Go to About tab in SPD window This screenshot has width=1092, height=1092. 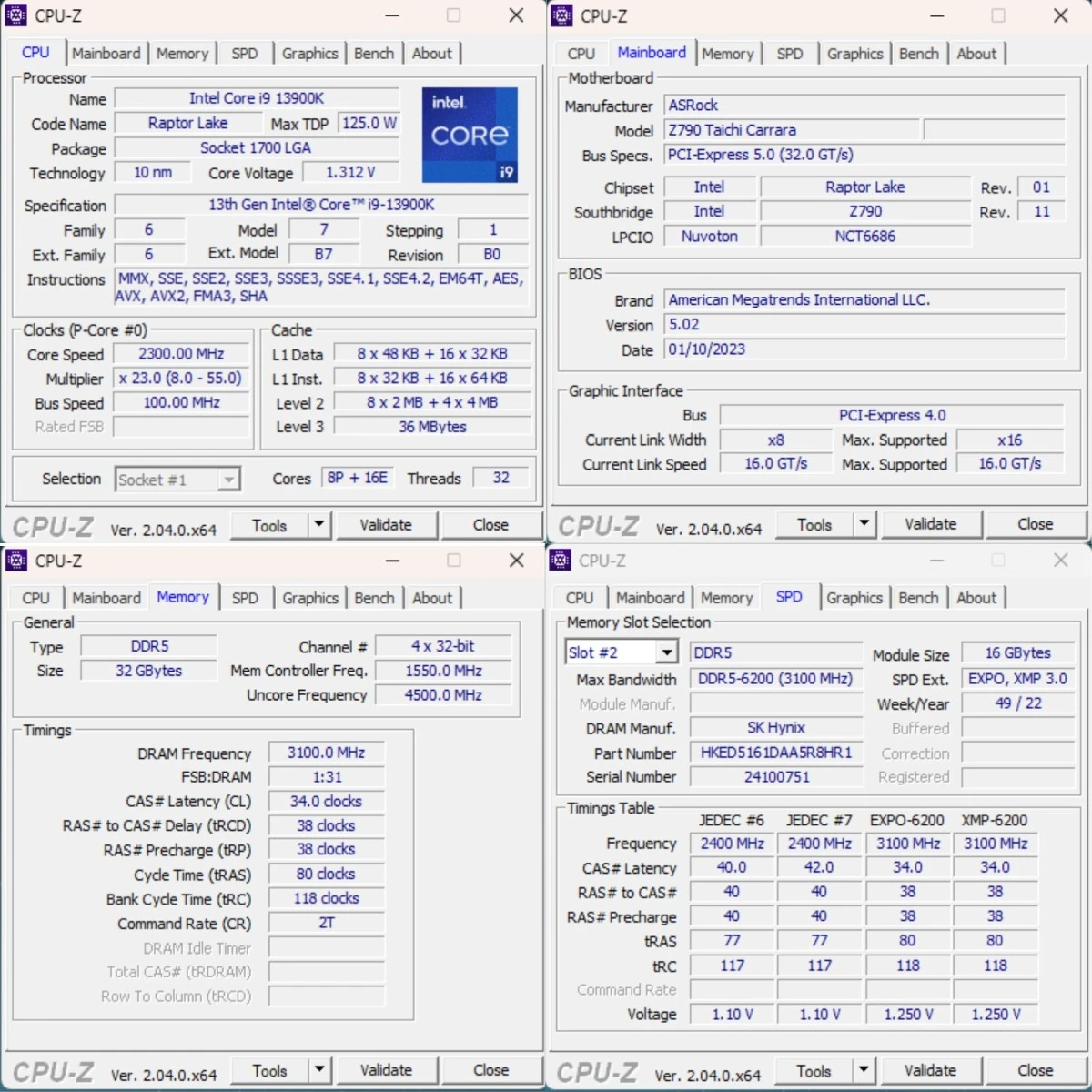click(x=976, y=598)
